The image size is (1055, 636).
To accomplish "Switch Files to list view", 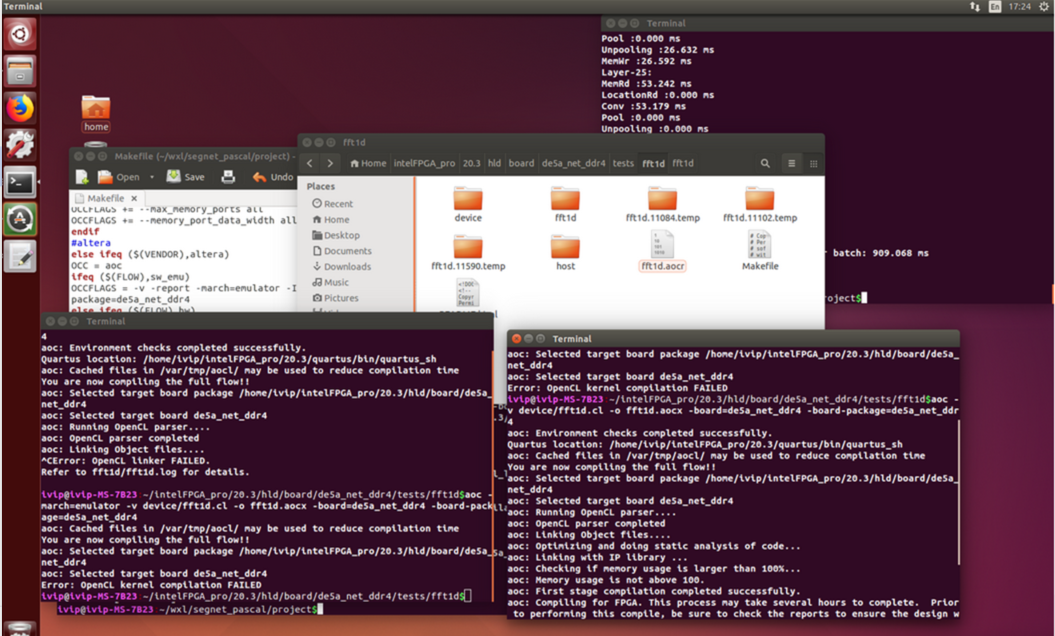I will [x=791, y=163].
